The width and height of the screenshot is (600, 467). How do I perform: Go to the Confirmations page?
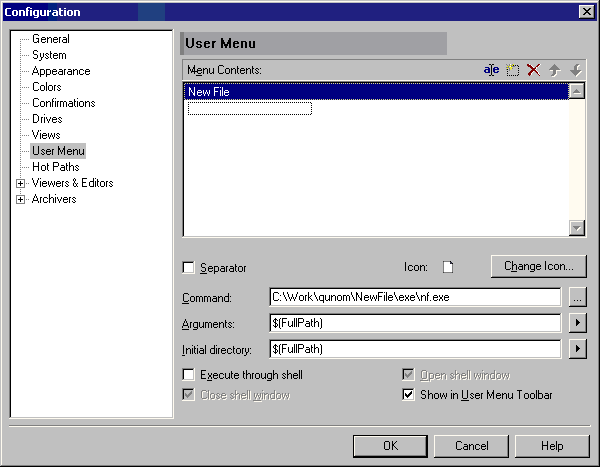tap(64, 103)
